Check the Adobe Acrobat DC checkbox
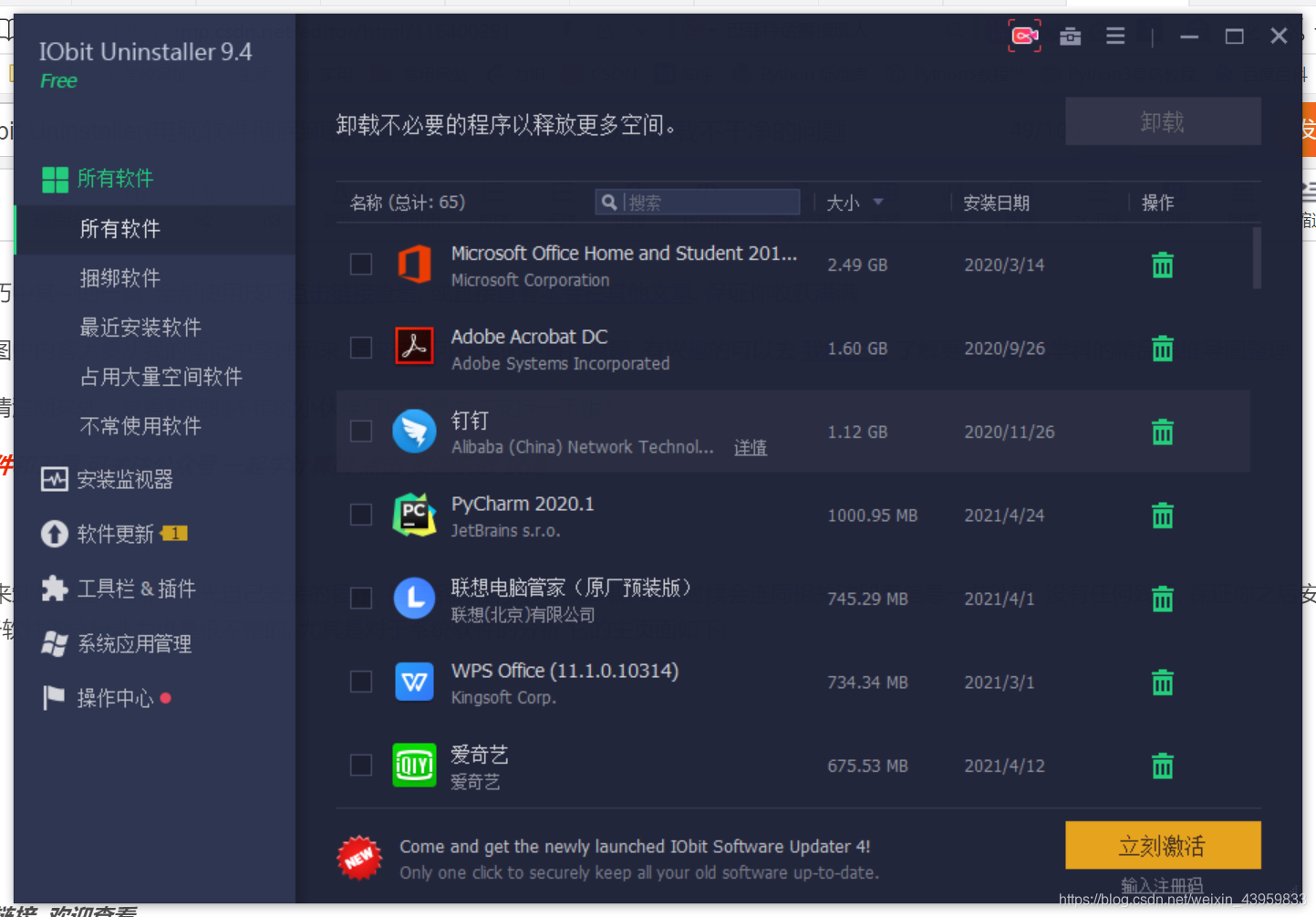This screenshot has height=917, width=1316. point(361,348)
